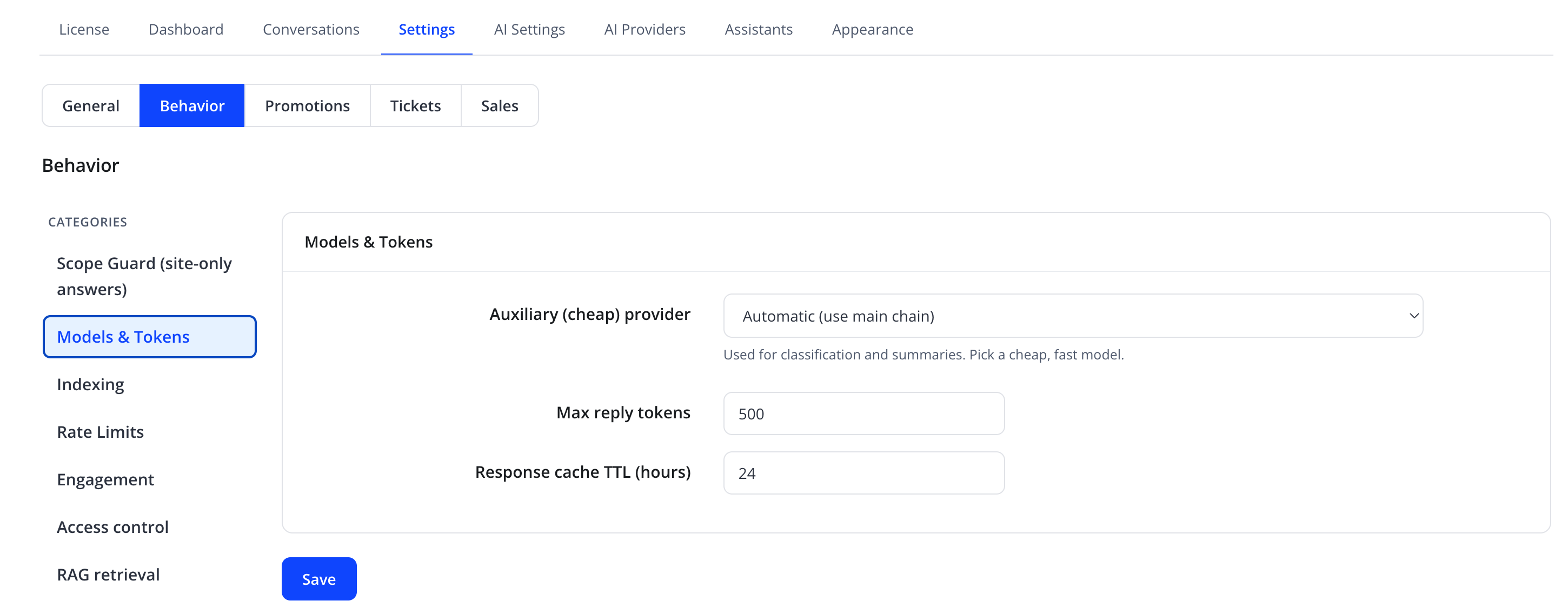Open the Tickets sub-tab
The width and height of the screenshot is (1568, 614).
[x=415, y=105]
